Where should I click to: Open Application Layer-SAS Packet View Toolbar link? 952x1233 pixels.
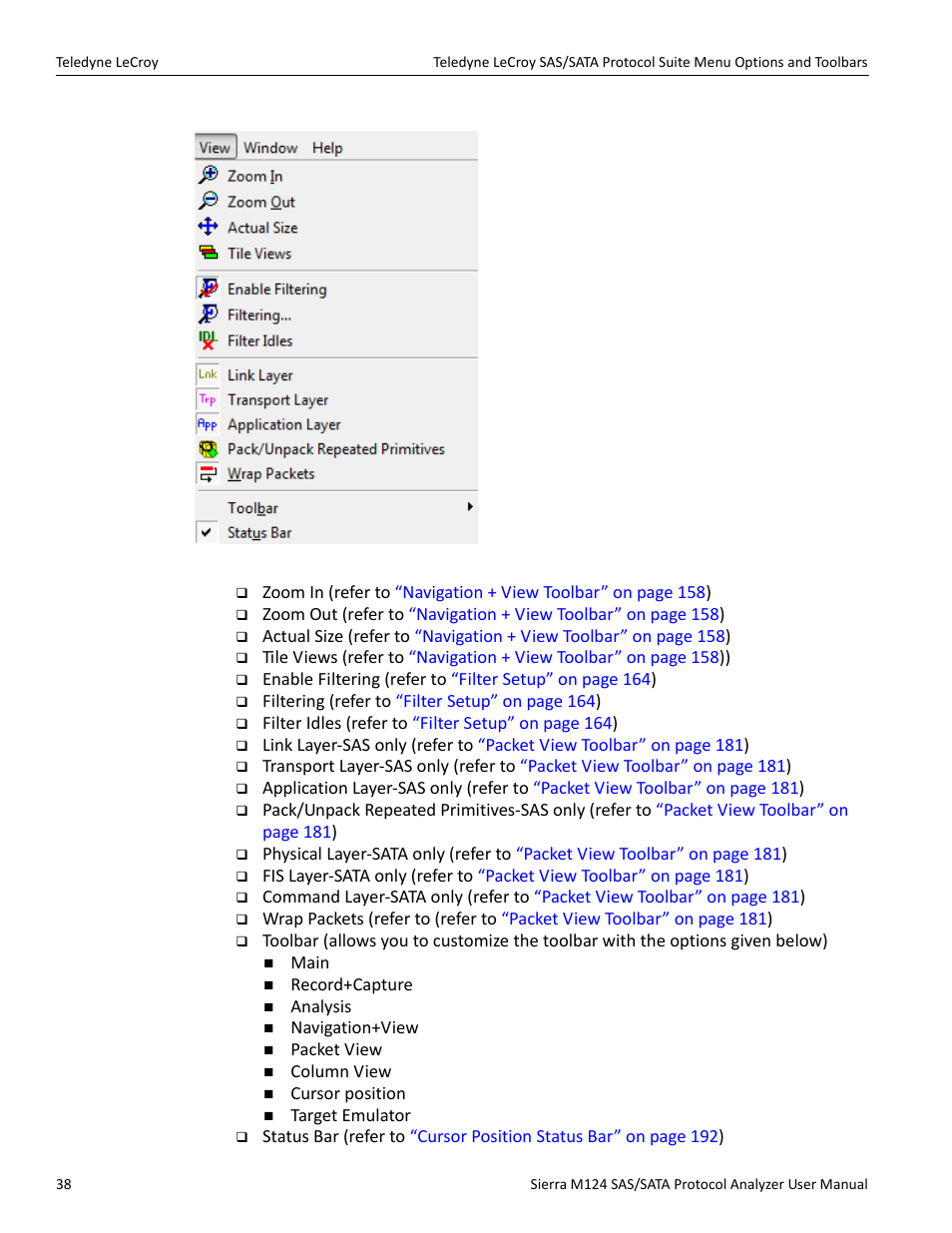666,788
